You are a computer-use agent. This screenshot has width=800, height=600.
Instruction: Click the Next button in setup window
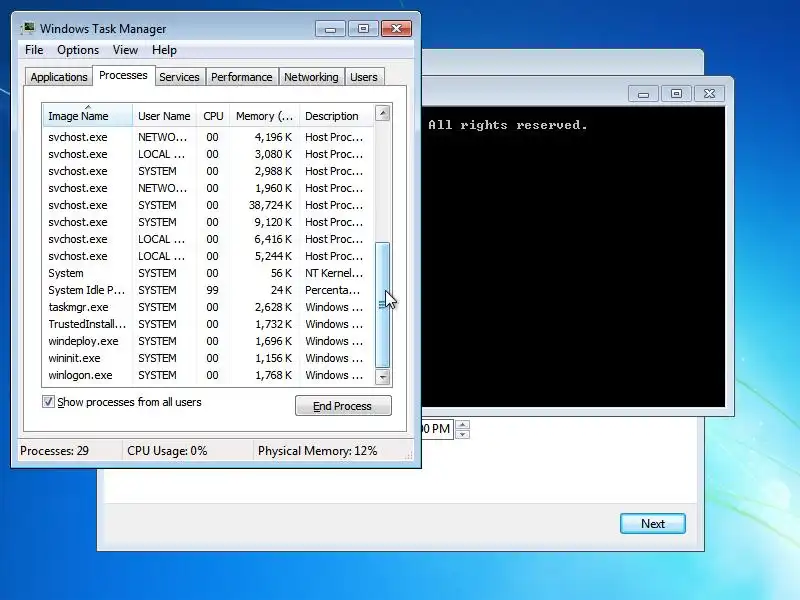point(653,523)
